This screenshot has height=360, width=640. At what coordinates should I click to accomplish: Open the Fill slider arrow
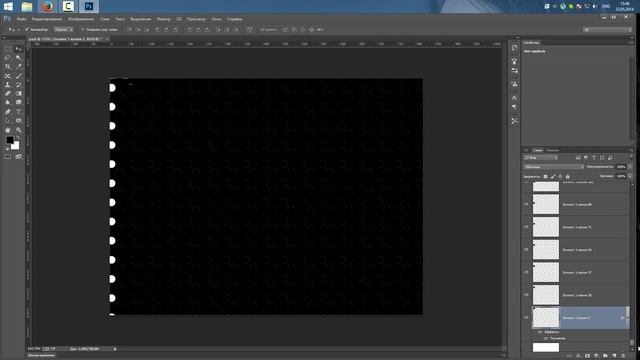click(630, 176)
